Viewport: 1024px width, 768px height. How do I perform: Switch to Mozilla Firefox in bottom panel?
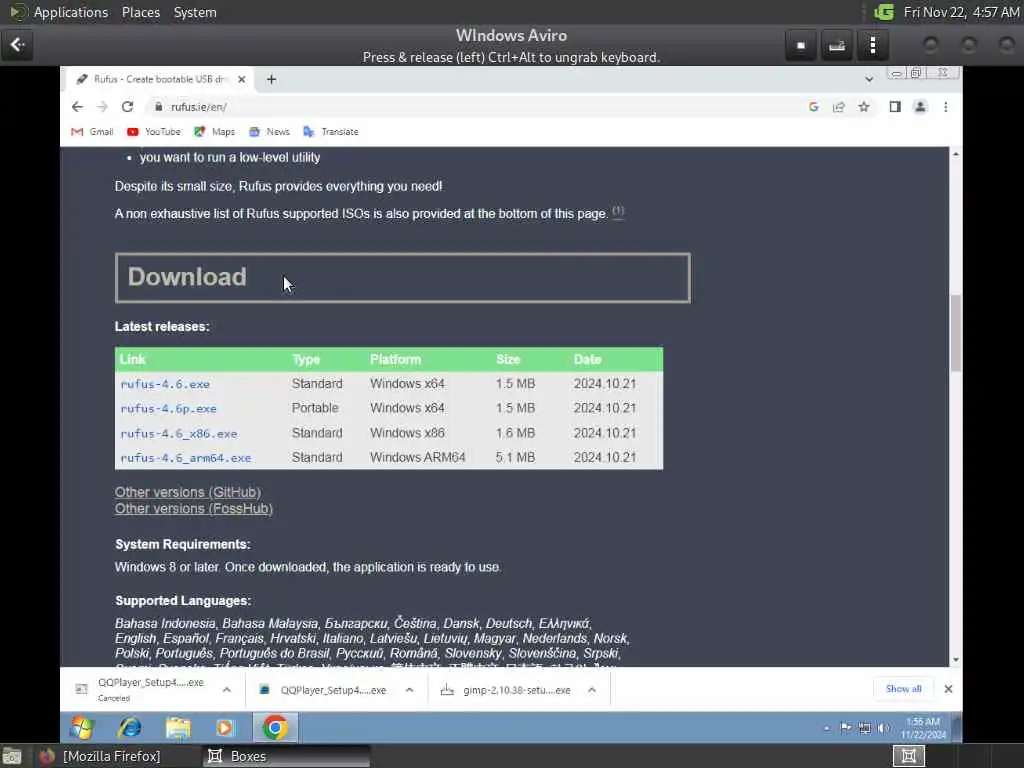pos(101,756)
